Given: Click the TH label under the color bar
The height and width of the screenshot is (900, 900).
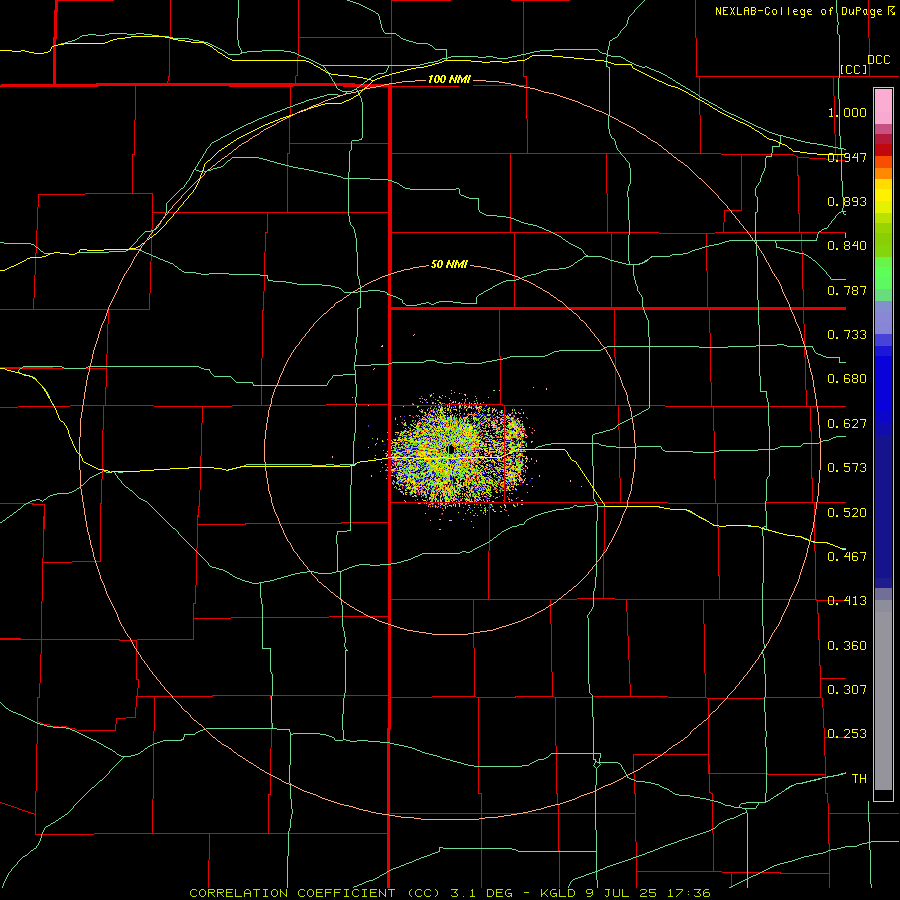Looking at the screenshot, I should tap(859, 779).
